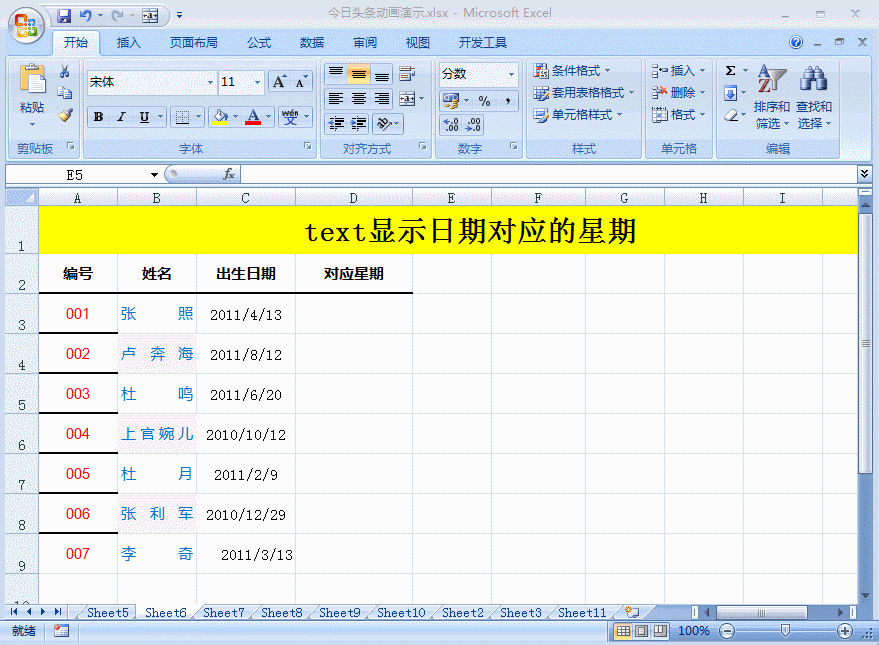Open the Sheet7 worksheet tab
Viewport: 879px width, 645px height.
point(223,612)
